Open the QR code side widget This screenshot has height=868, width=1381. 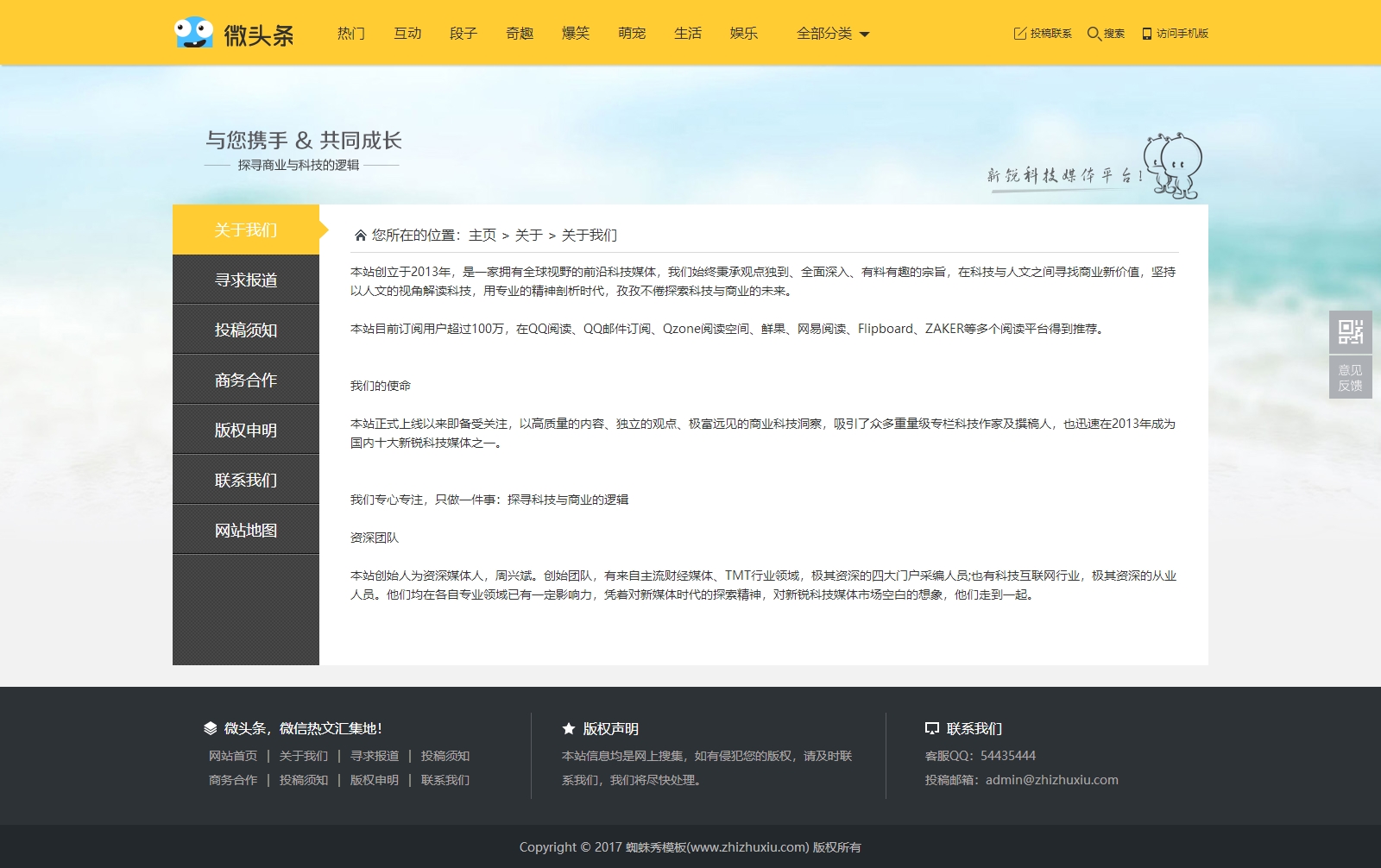[x=1350, y=331]
